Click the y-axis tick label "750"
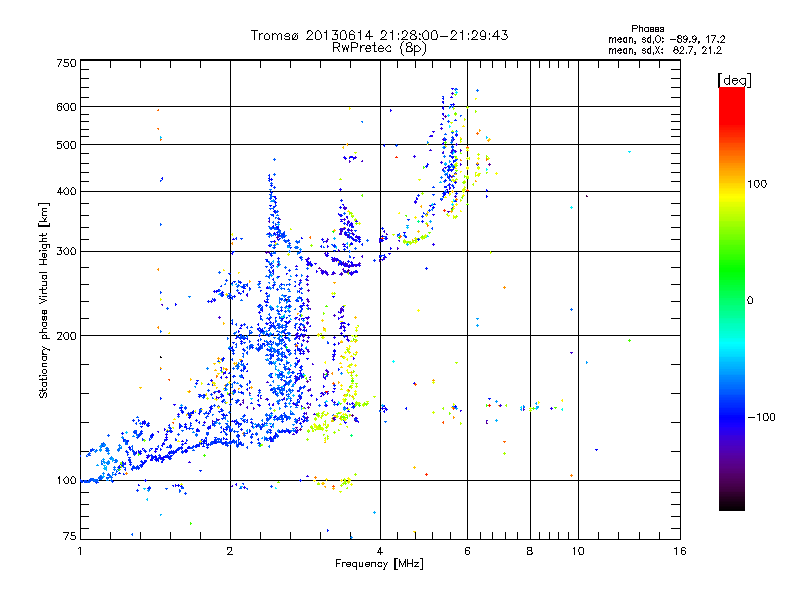 [x=66, y=63]
